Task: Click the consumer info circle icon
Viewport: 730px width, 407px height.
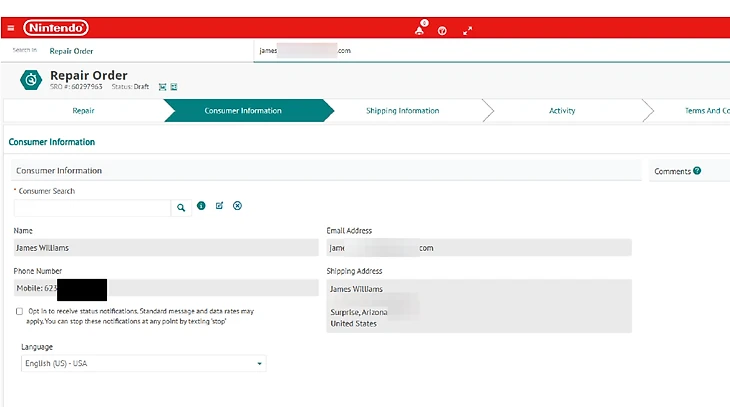Action: [x=201, y=206]
